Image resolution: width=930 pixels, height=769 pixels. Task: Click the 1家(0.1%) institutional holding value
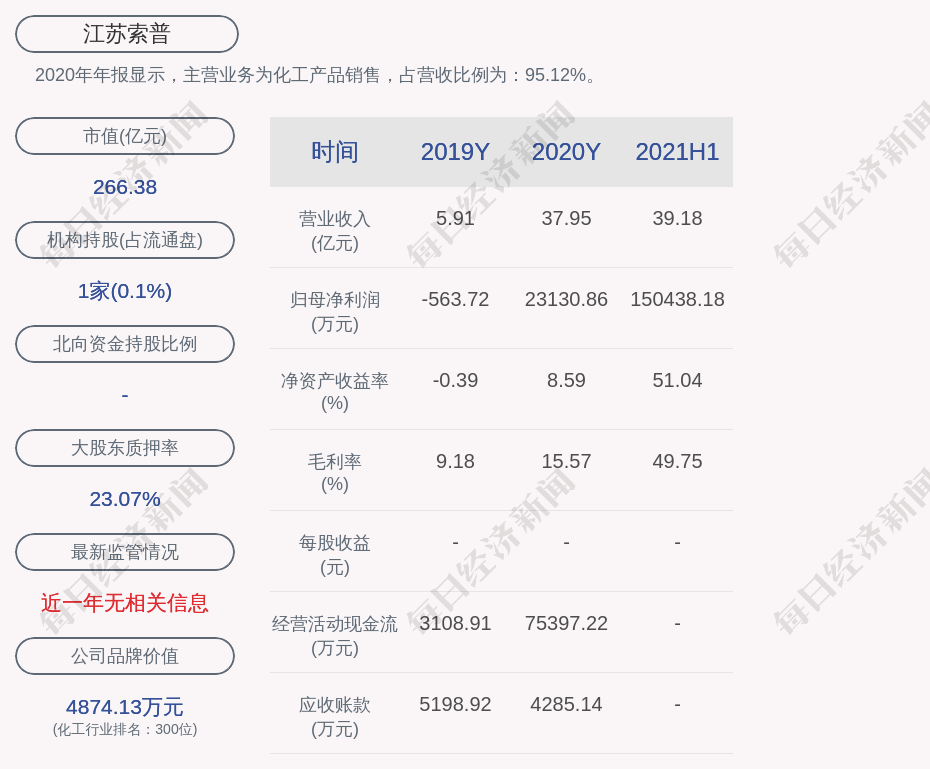point(125,291)
